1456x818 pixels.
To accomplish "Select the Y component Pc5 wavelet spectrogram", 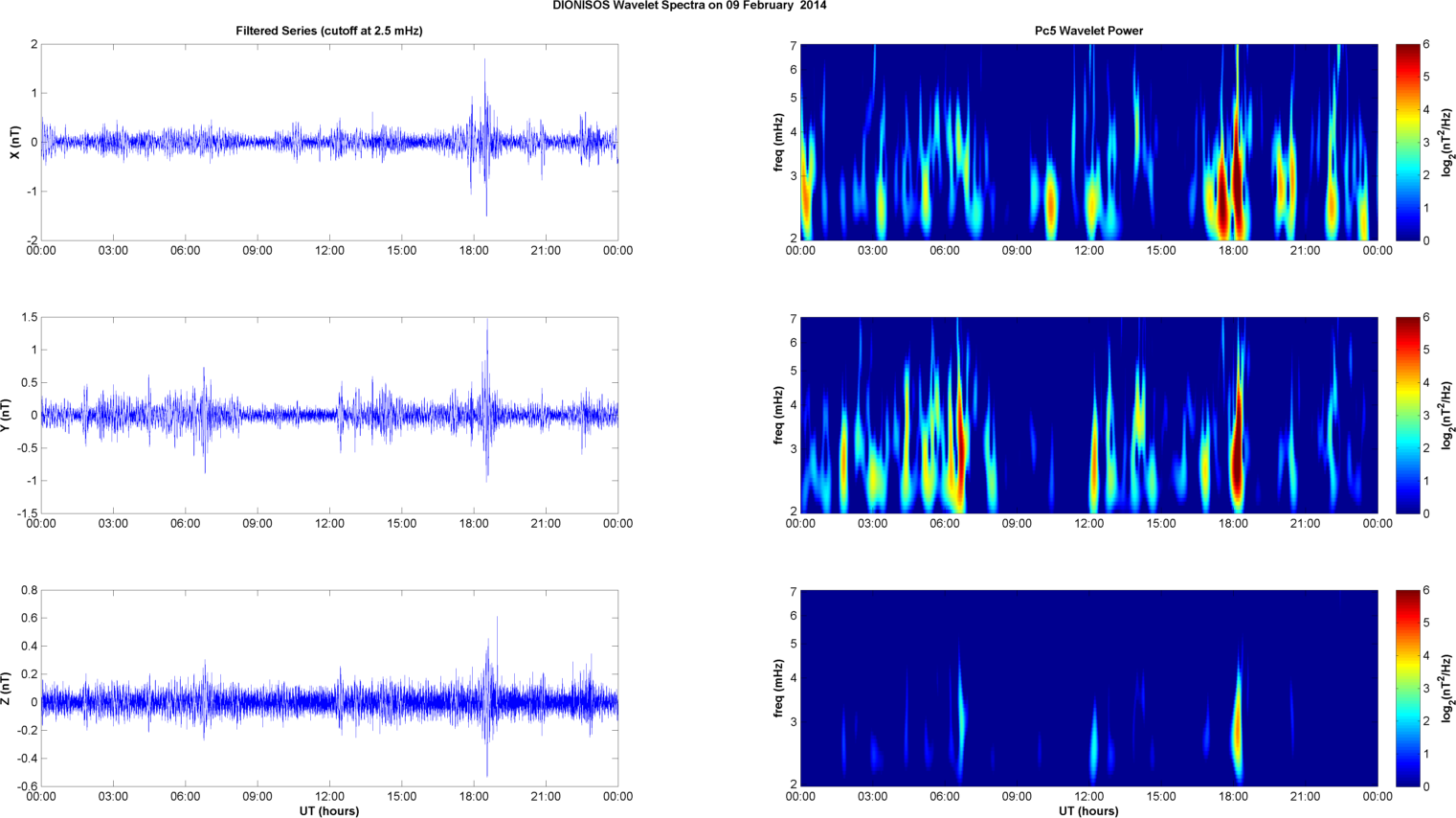I will coord(1088,415).
